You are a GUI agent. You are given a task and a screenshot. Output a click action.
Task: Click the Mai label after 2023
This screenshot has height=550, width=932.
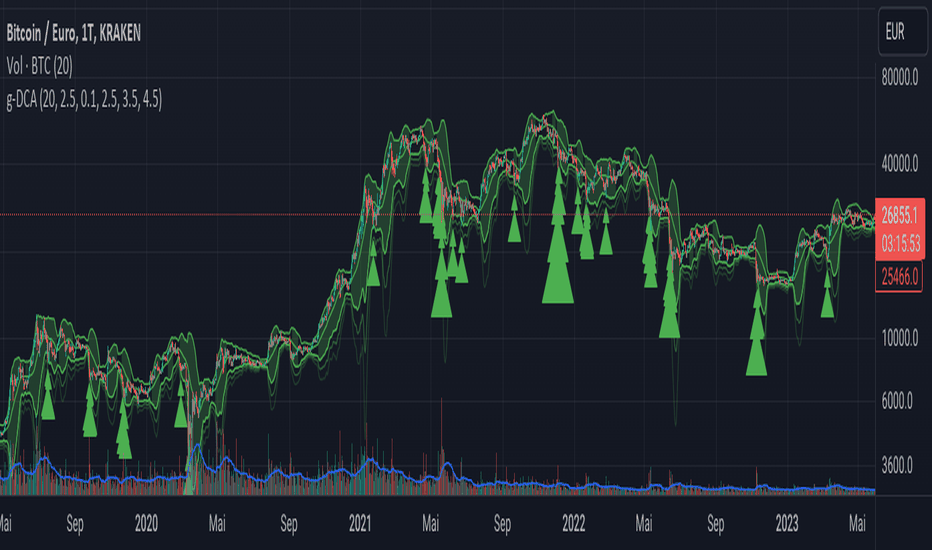857,523
